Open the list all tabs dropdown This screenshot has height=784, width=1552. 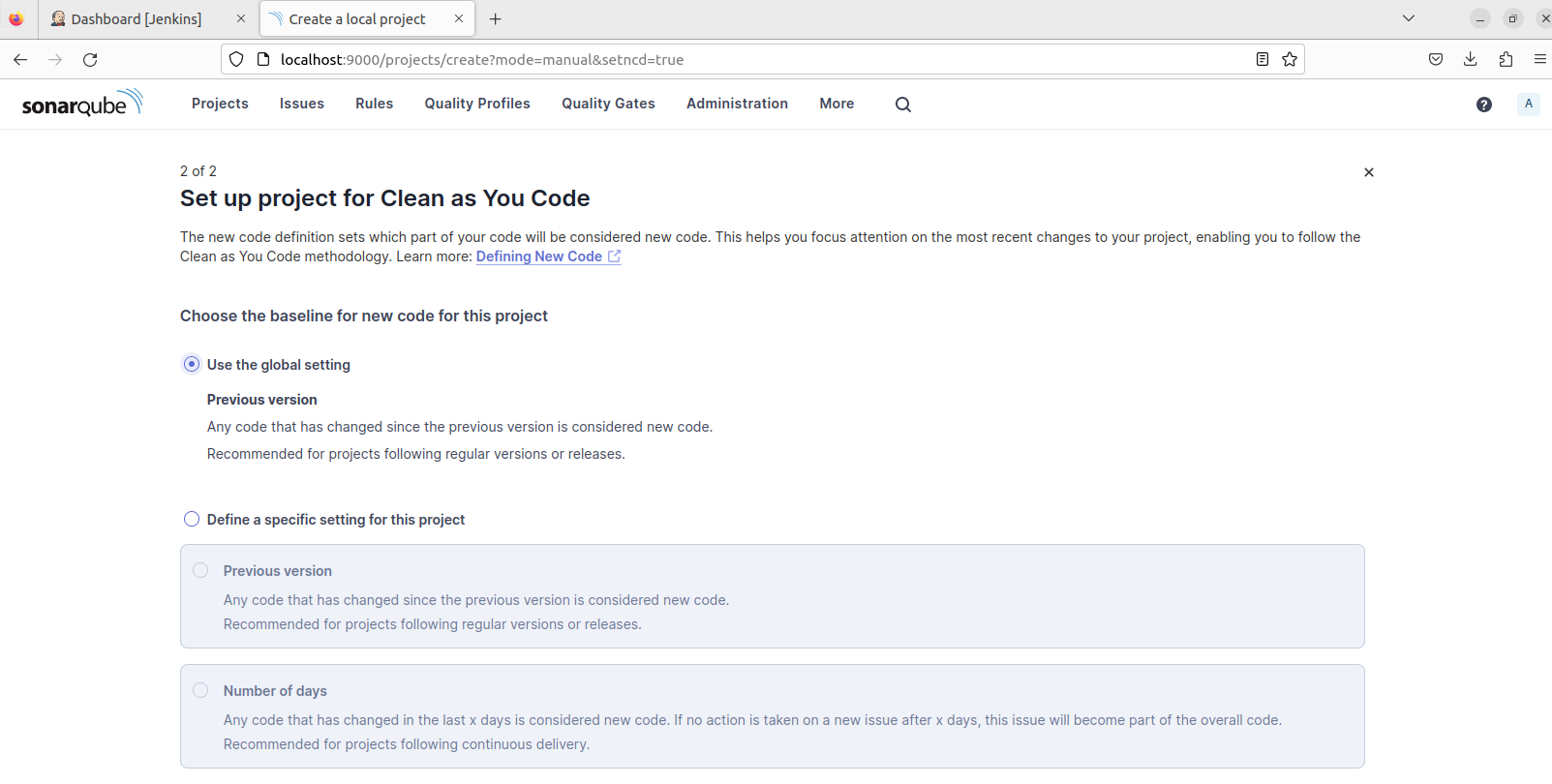point(1409,18)
